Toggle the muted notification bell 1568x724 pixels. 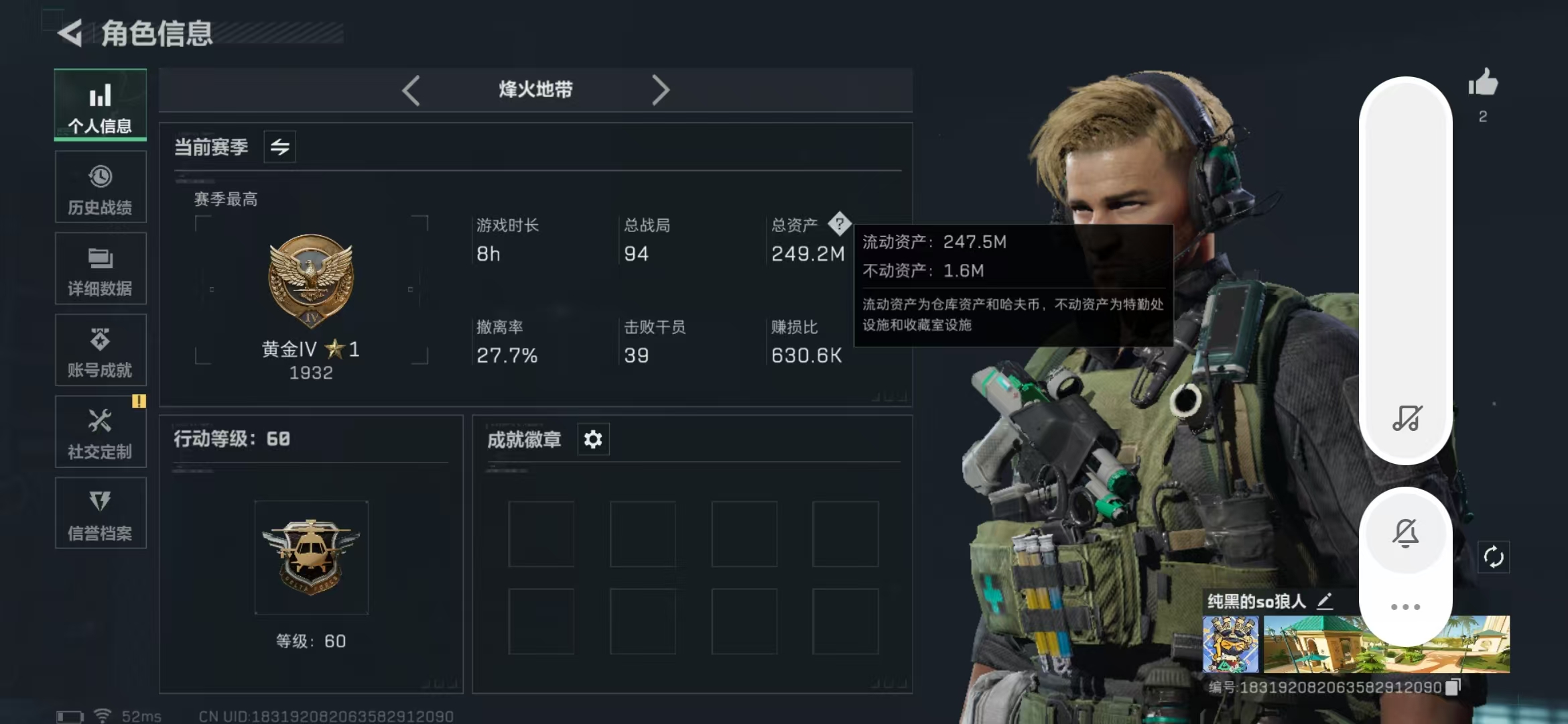point(1405,534)
